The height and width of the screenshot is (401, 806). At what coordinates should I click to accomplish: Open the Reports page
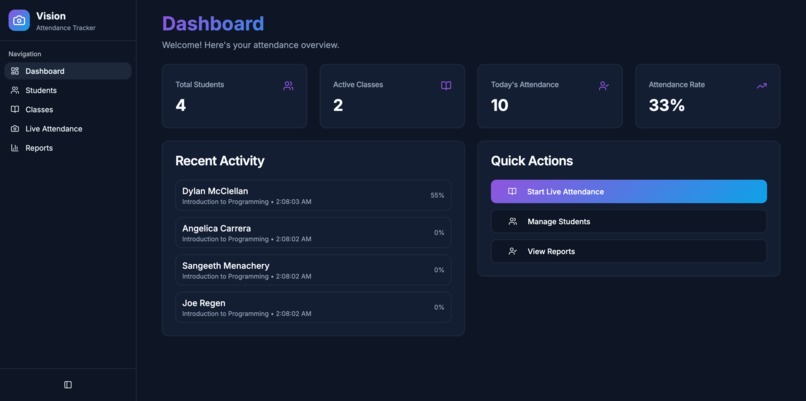[x=68, y=148]
